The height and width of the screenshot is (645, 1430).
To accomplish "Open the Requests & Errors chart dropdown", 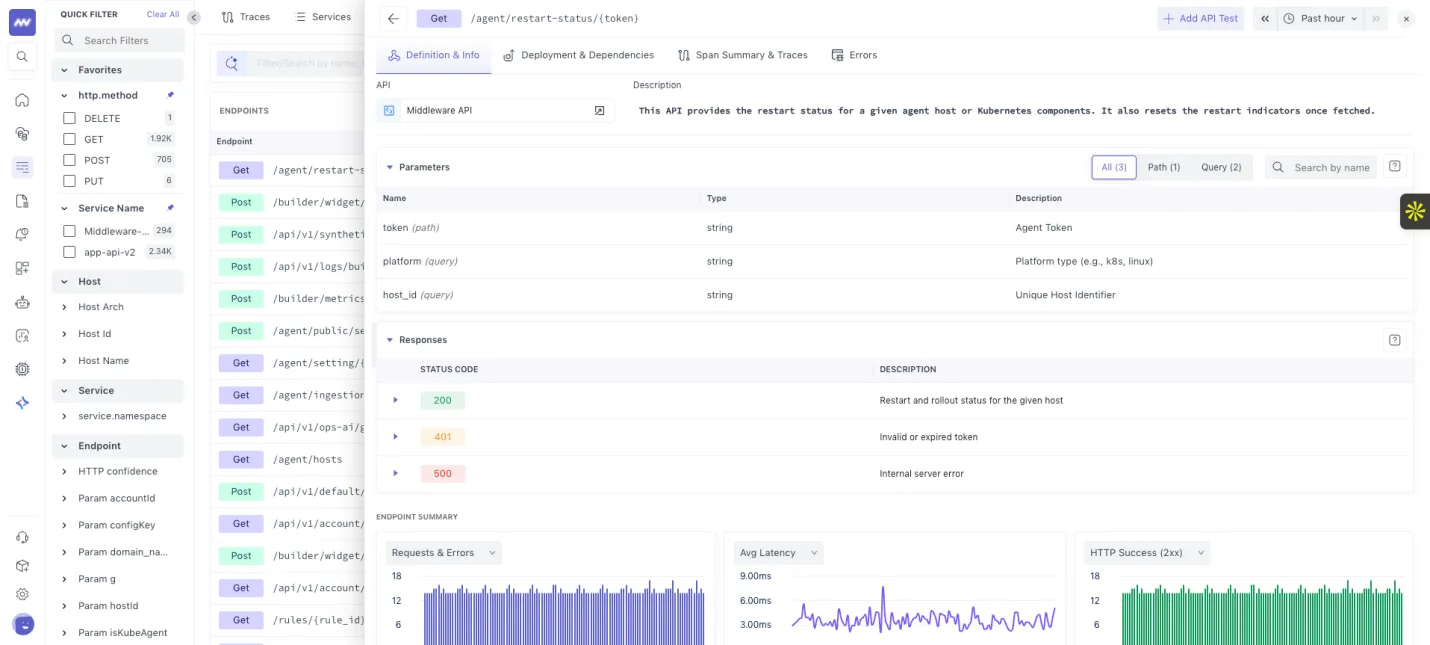I will click(444, 553).
